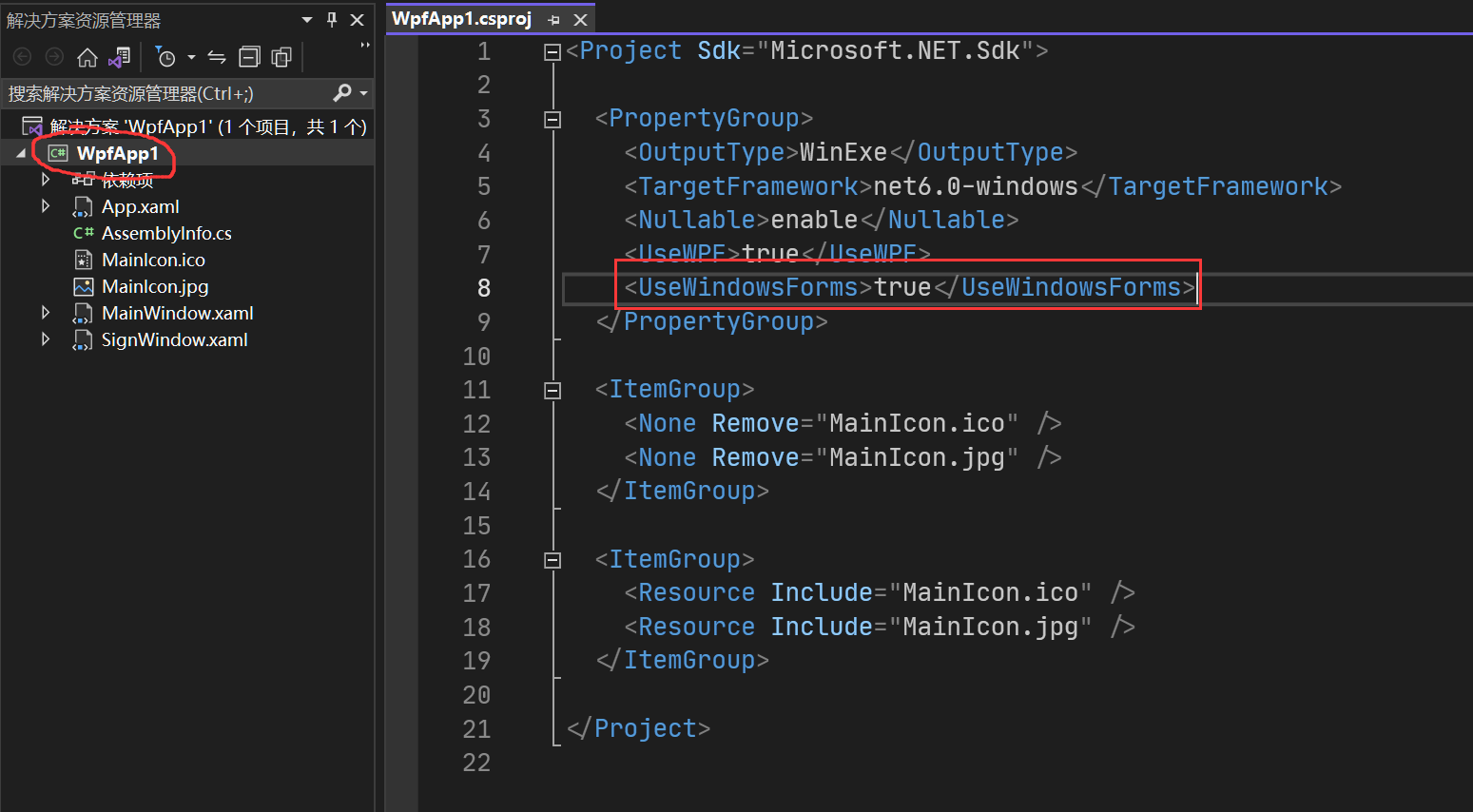Click None Remove "MainIcon.jpg" on line 13

click(843, 457)
